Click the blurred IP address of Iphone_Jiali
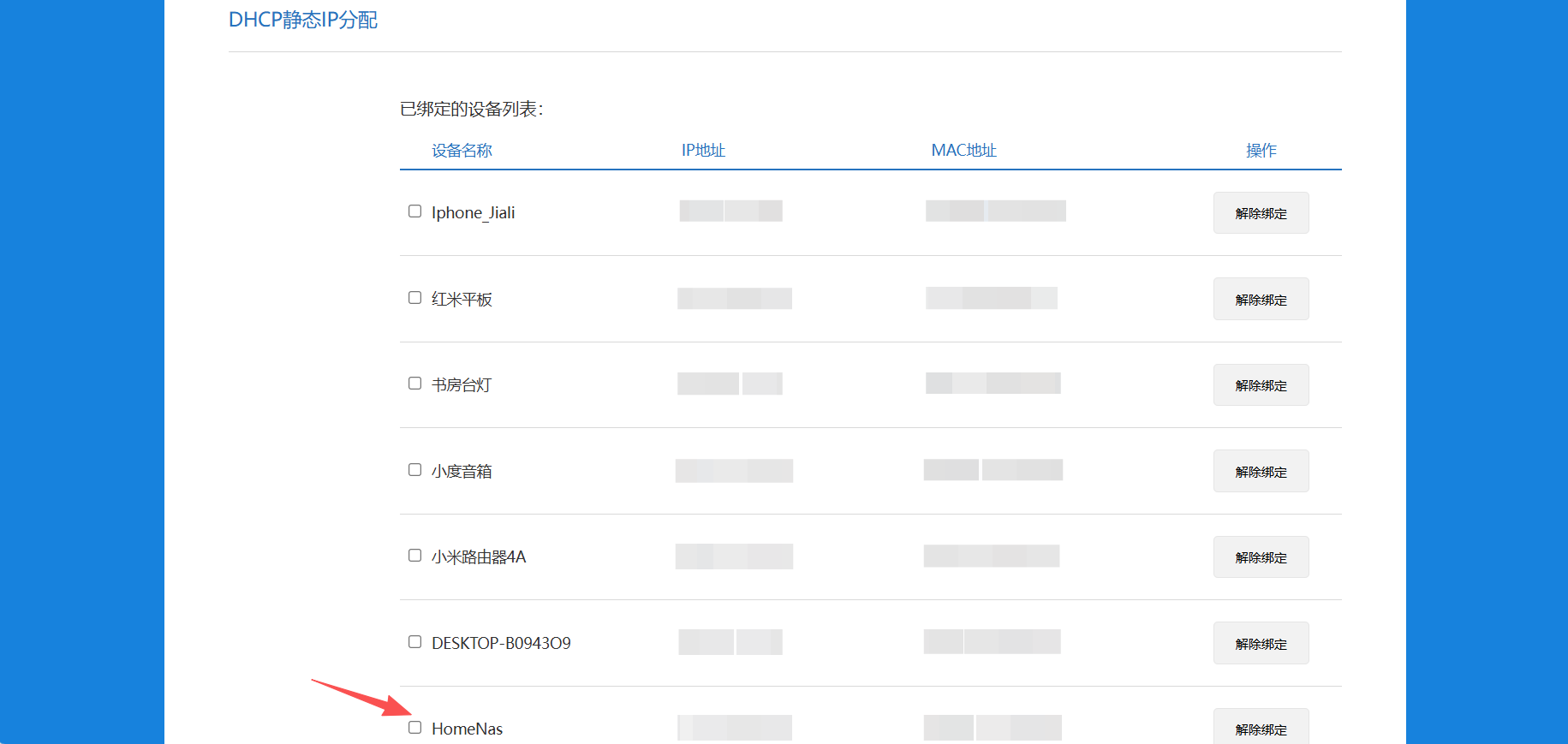 tap(731, 211)
